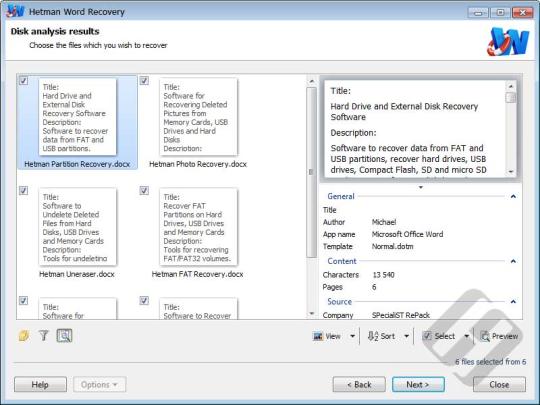Collapse the Source section
This screenshot has height=405, width=540.
513,302
